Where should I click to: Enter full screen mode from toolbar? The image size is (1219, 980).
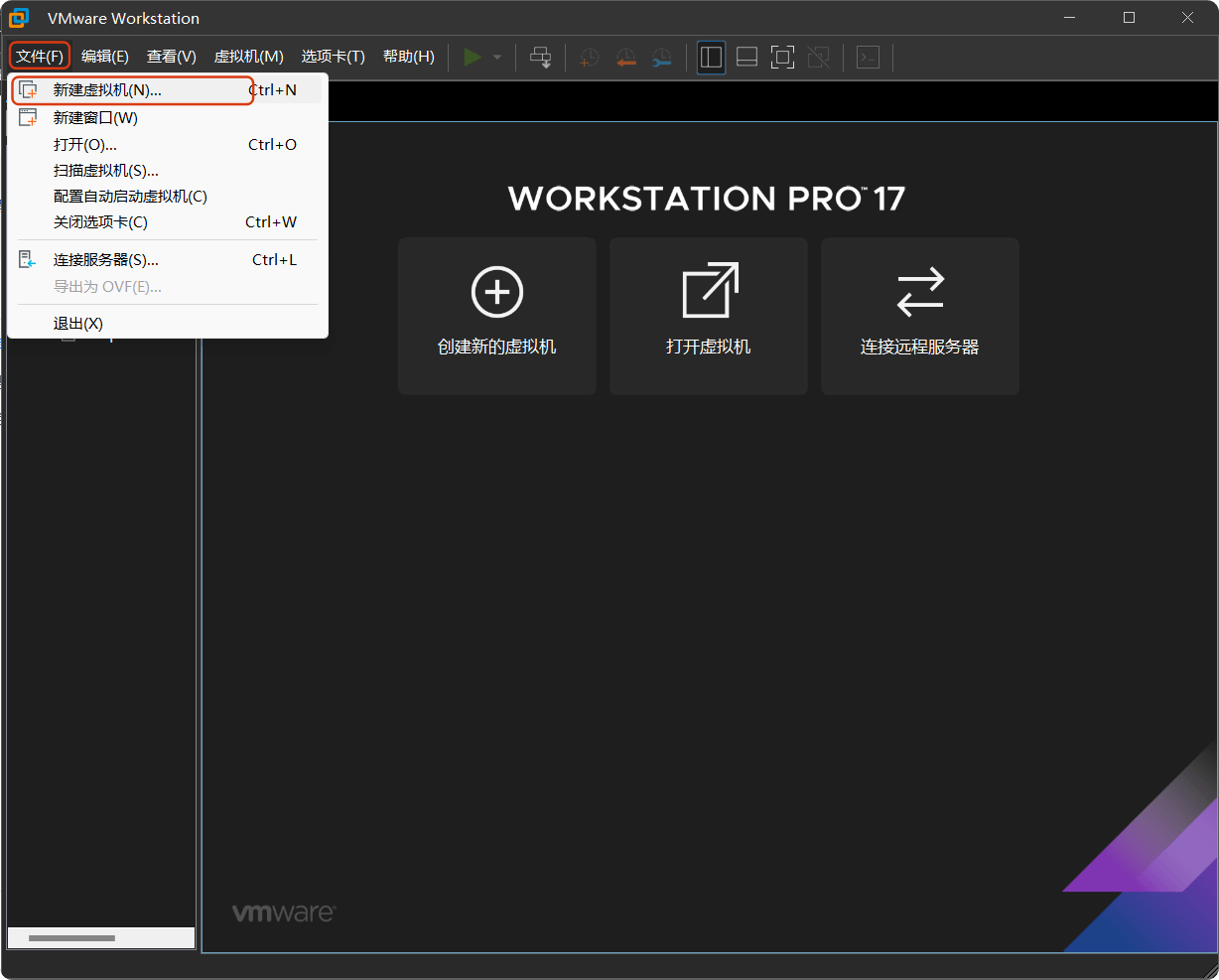[782, 58]
